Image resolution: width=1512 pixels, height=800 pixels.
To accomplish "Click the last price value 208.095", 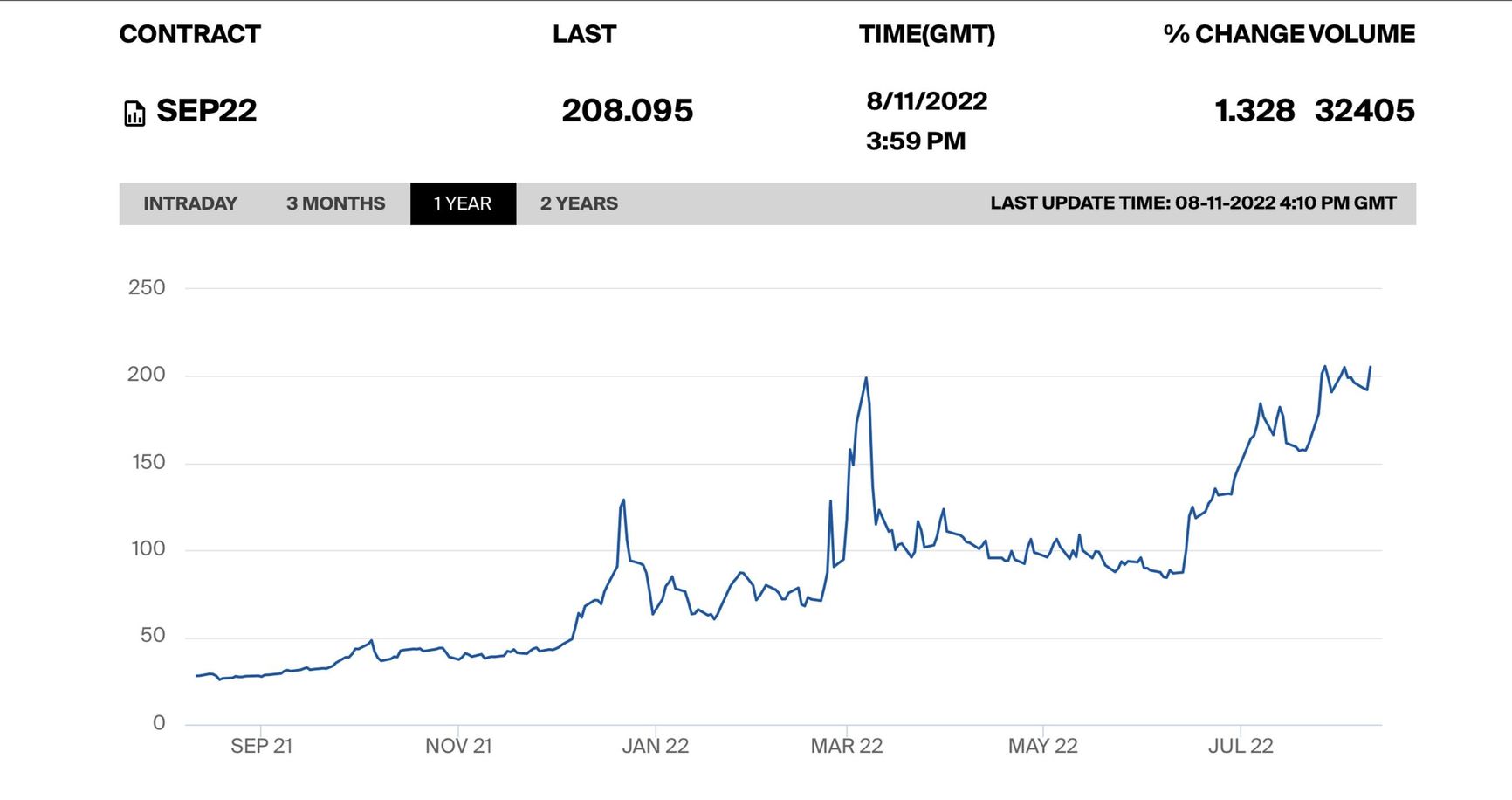I will (x=627, y=111).
